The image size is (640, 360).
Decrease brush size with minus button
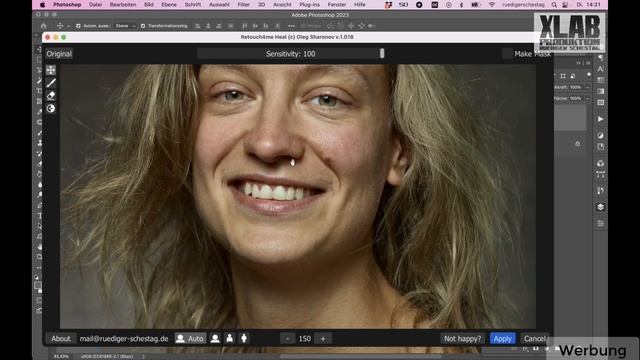[287, 338]
